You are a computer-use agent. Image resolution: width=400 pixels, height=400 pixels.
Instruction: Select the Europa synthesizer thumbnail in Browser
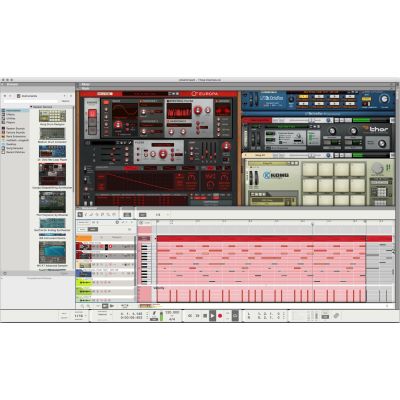click(x=52, y=174)
